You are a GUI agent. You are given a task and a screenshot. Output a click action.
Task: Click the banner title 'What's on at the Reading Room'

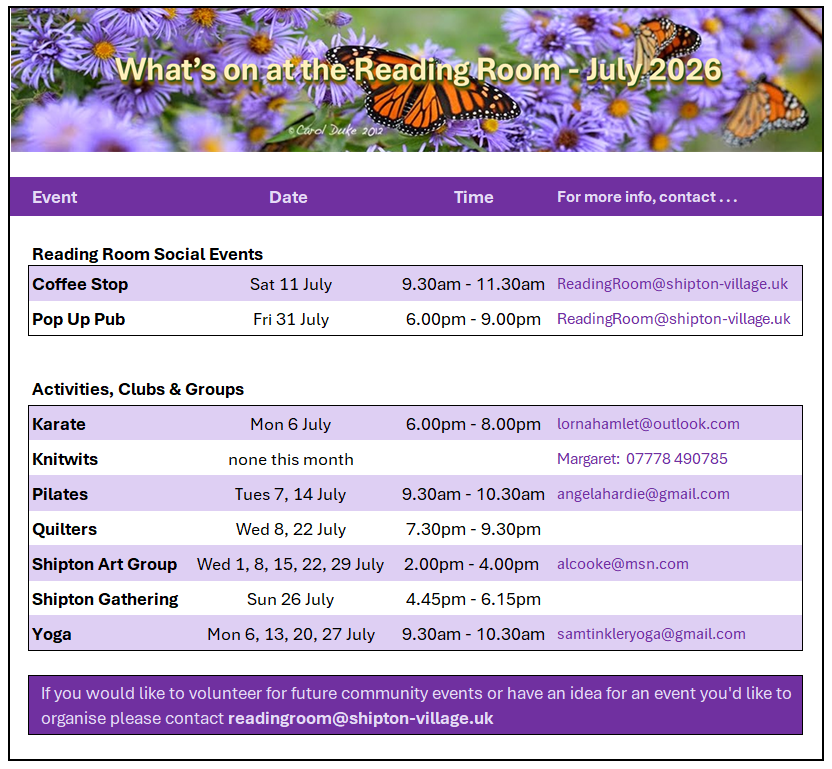(x=338, y=70)
